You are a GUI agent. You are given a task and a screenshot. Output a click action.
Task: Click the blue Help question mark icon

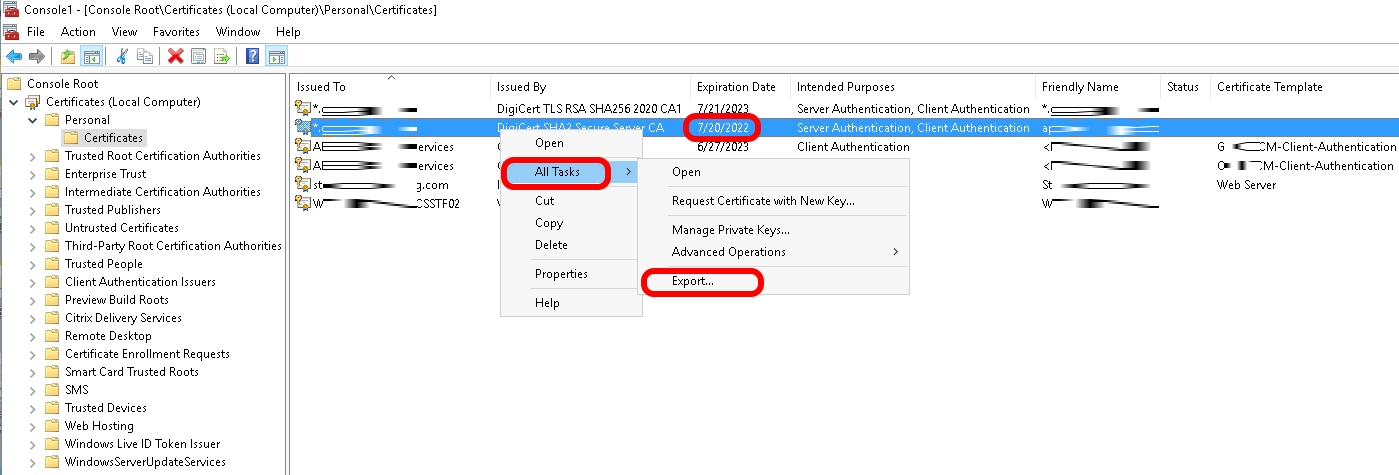pos(253,57)
